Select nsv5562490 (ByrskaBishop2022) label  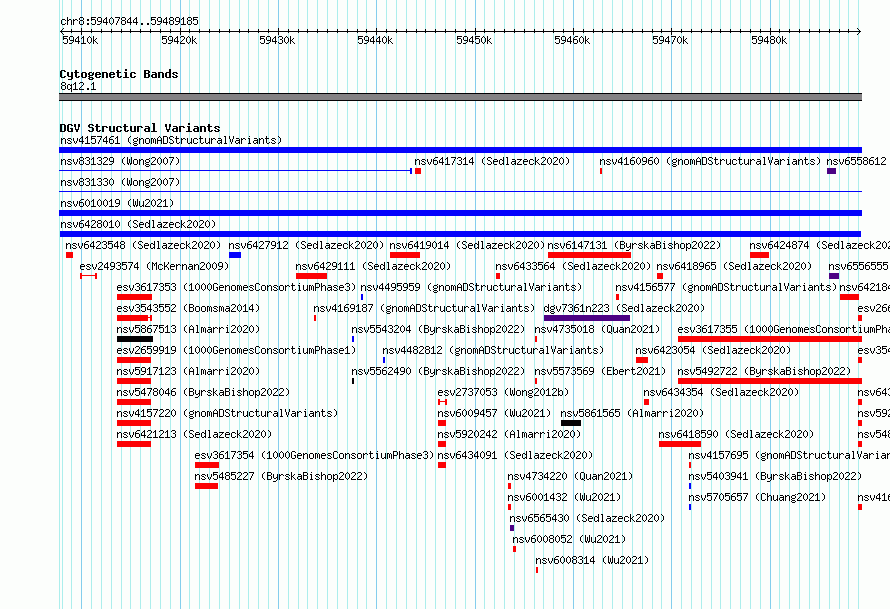pyautogui.click(x=438, y=371)
